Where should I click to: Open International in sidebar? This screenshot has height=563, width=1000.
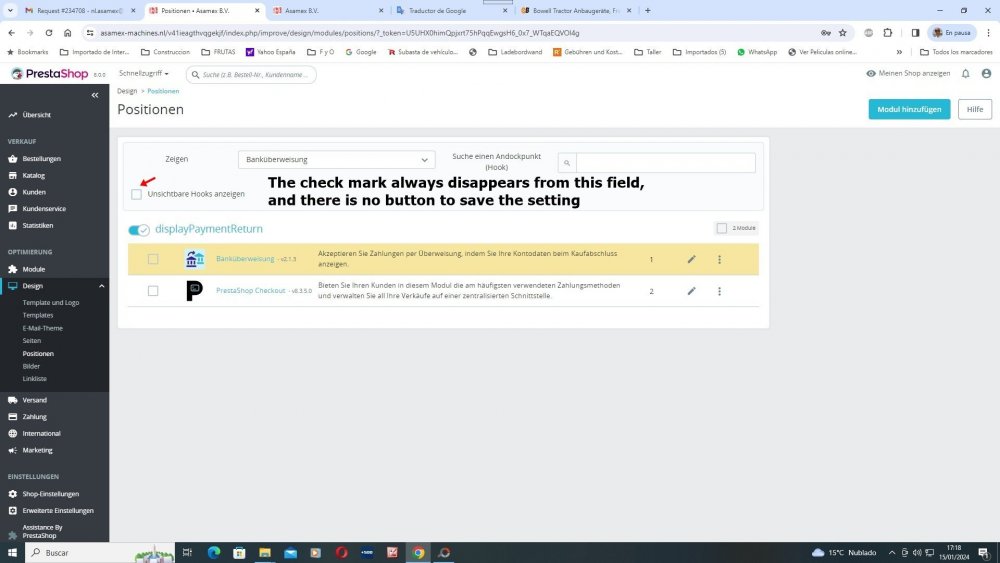coord(41,434)
